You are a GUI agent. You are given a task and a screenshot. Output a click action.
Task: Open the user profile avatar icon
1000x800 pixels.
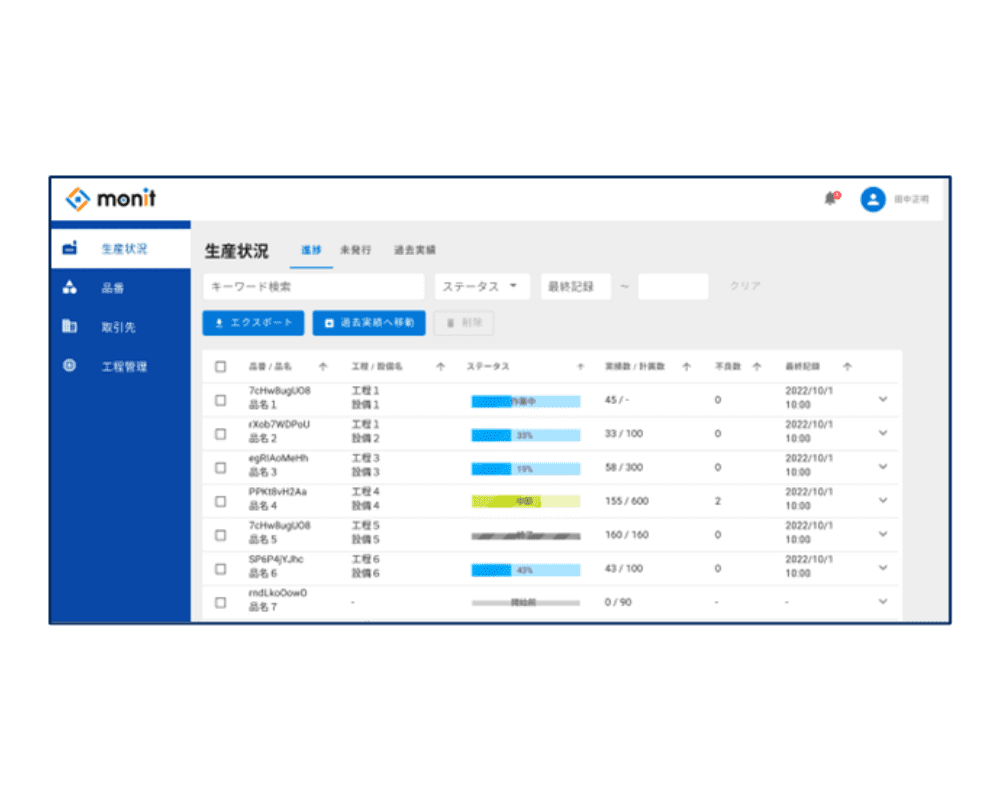click(873, 199)
